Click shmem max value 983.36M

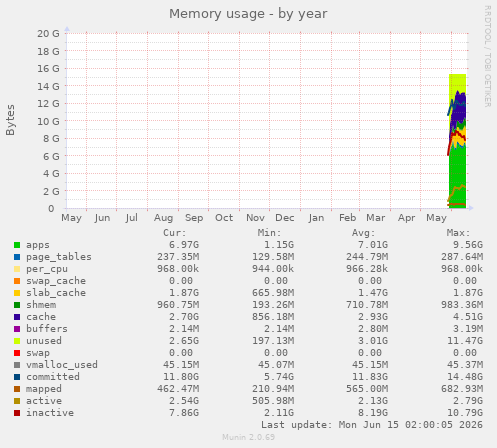tap(462, 305)
